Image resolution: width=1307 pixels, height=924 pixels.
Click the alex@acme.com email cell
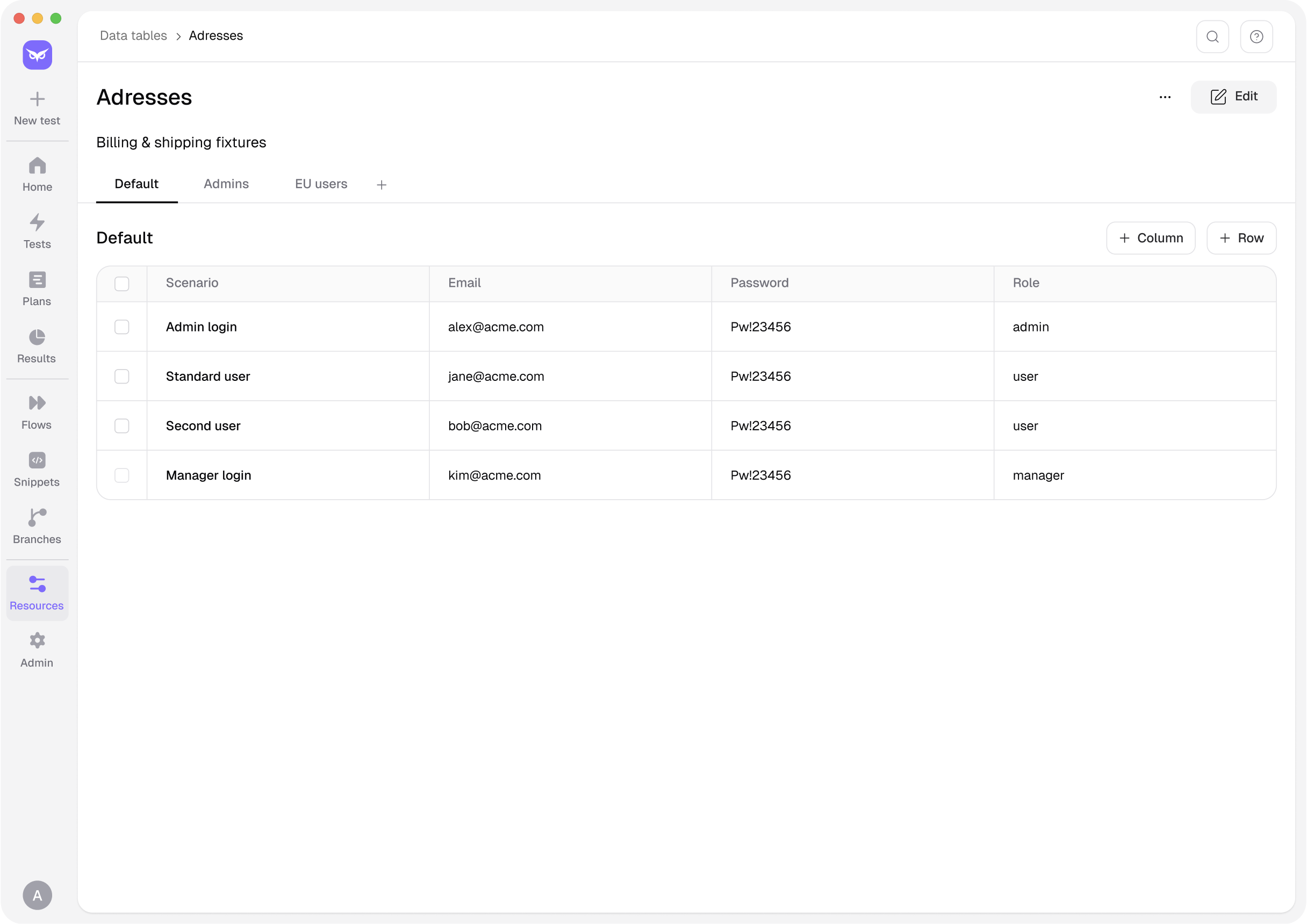click(x=570, y=327)
